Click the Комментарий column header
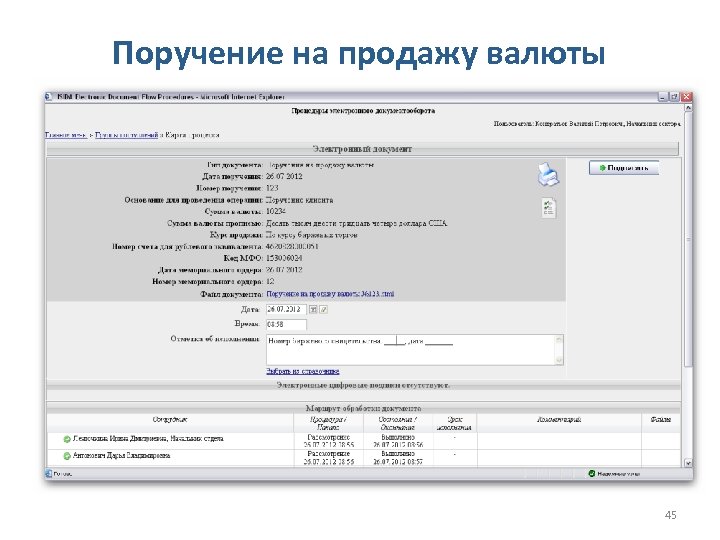This screenshot has width=720, height=540. click(559, 419)
